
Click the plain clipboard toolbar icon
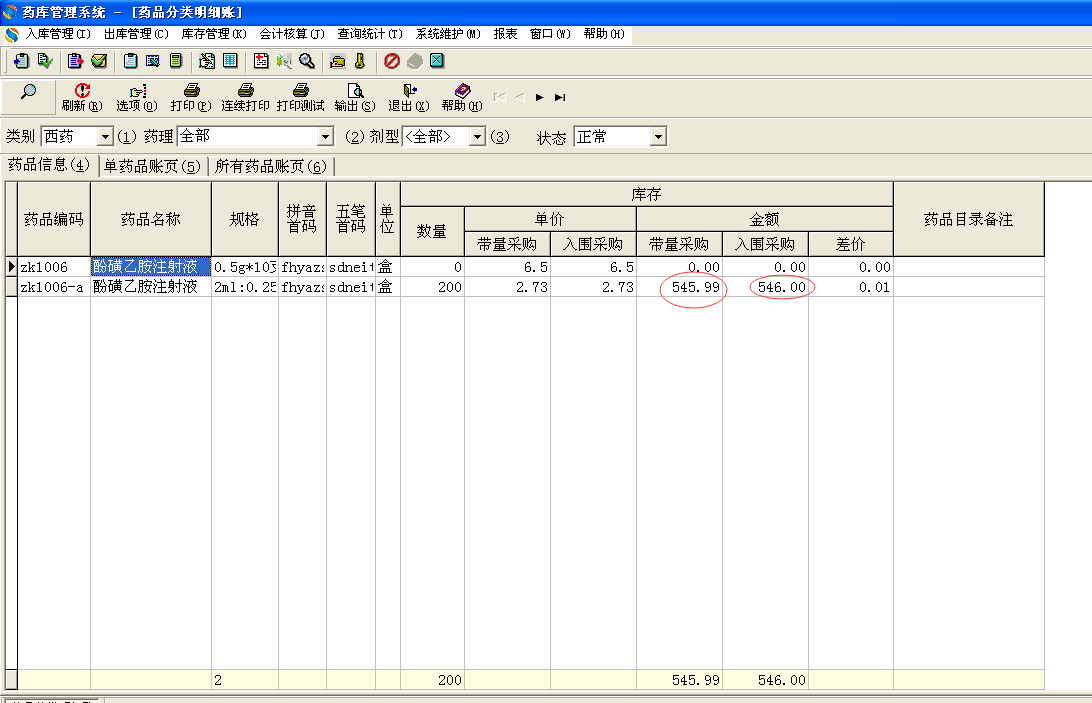[130, 61]
